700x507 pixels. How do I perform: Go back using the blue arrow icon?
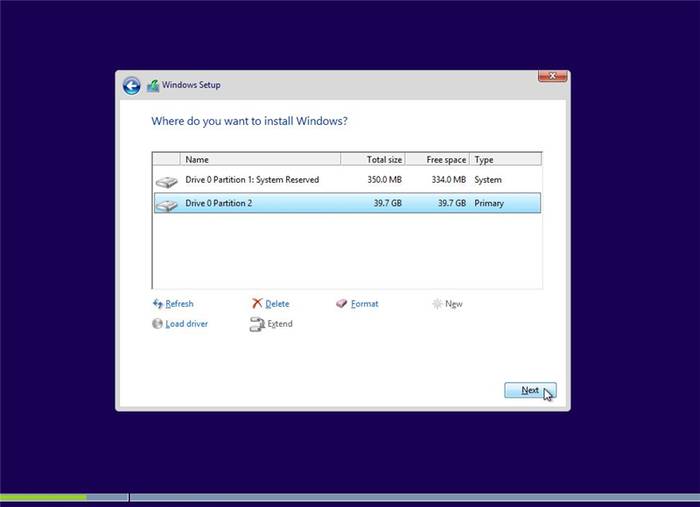(x=132, y=86)
